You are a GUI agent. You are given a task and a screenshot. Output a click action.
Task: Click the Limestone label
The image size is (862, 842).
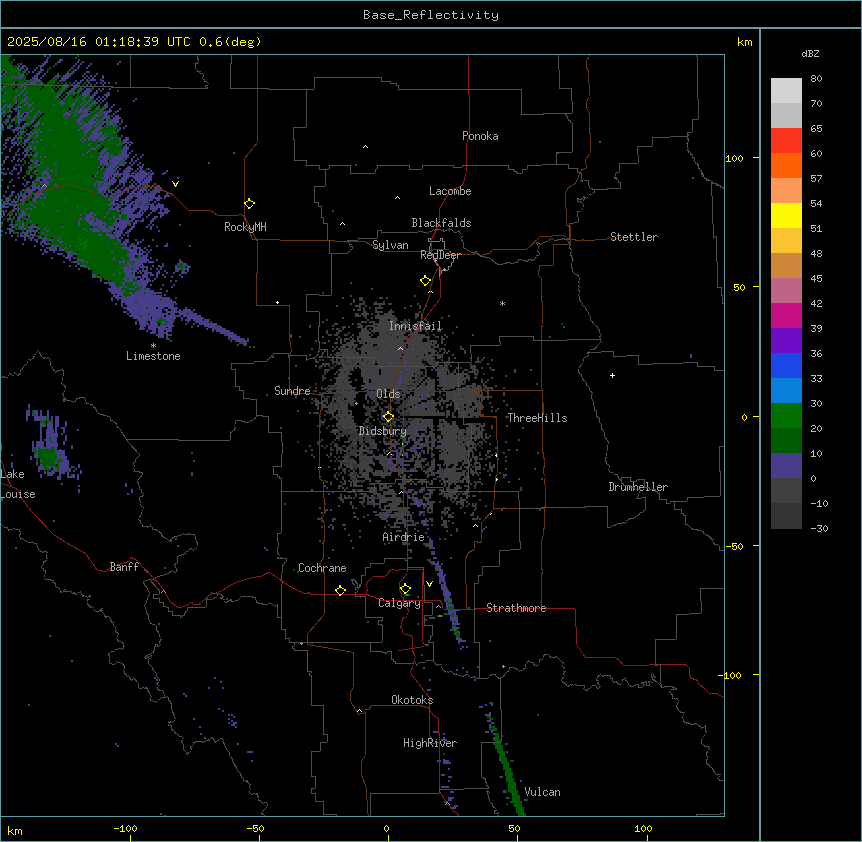point(153,356)
